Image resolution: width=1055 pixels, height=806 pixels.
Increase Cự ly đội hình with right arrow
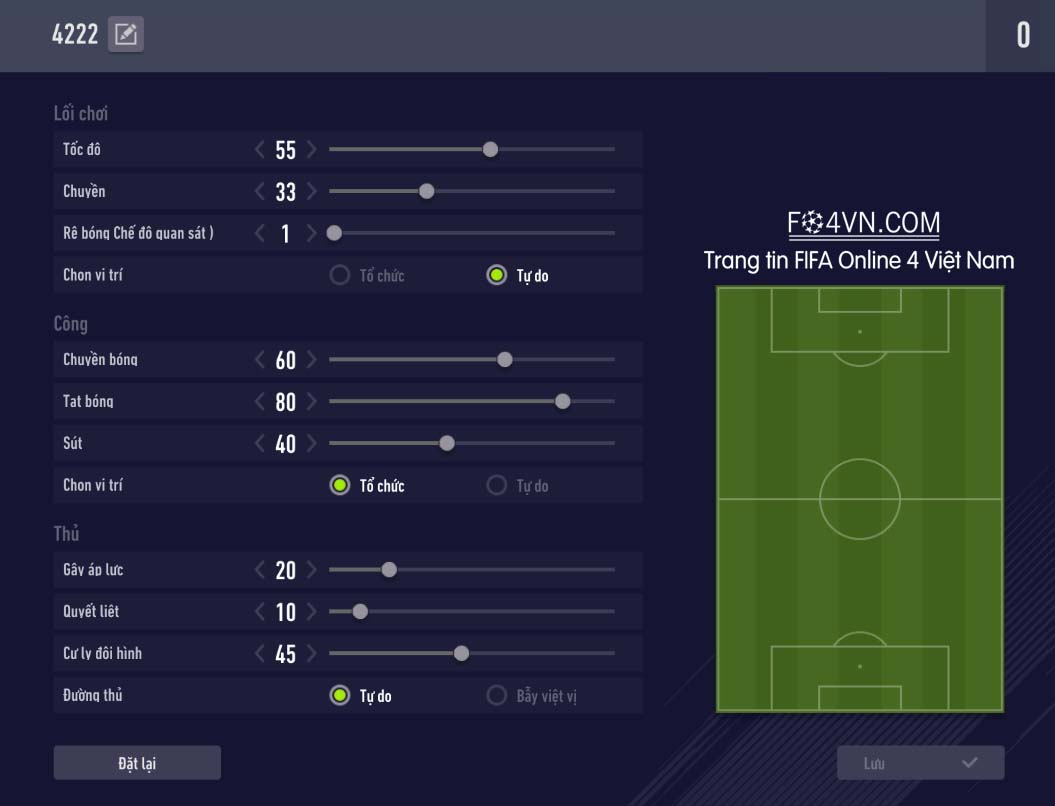312,654
